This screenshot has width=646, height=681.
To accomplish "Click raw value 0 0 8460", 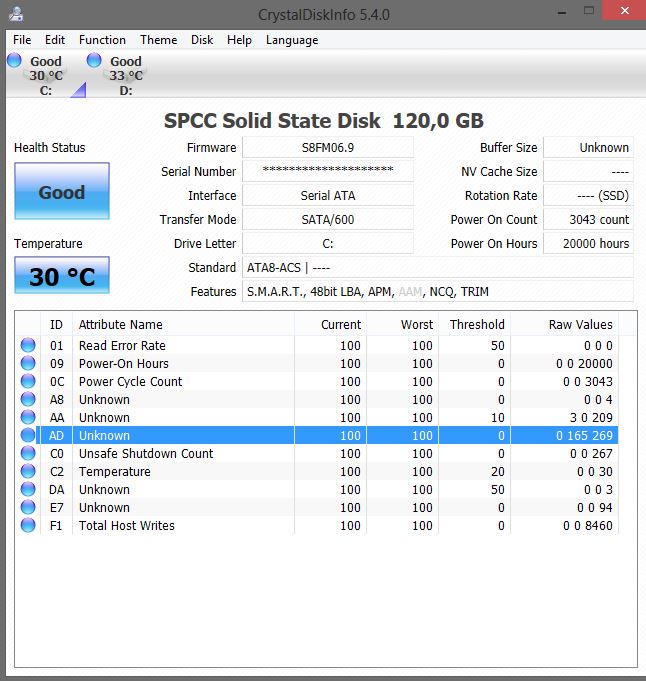I will coord(588,526).
